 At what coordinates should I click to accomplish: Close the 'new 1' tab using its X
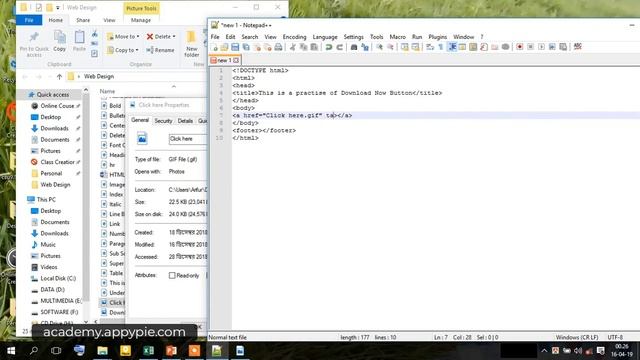click(236, 60)
